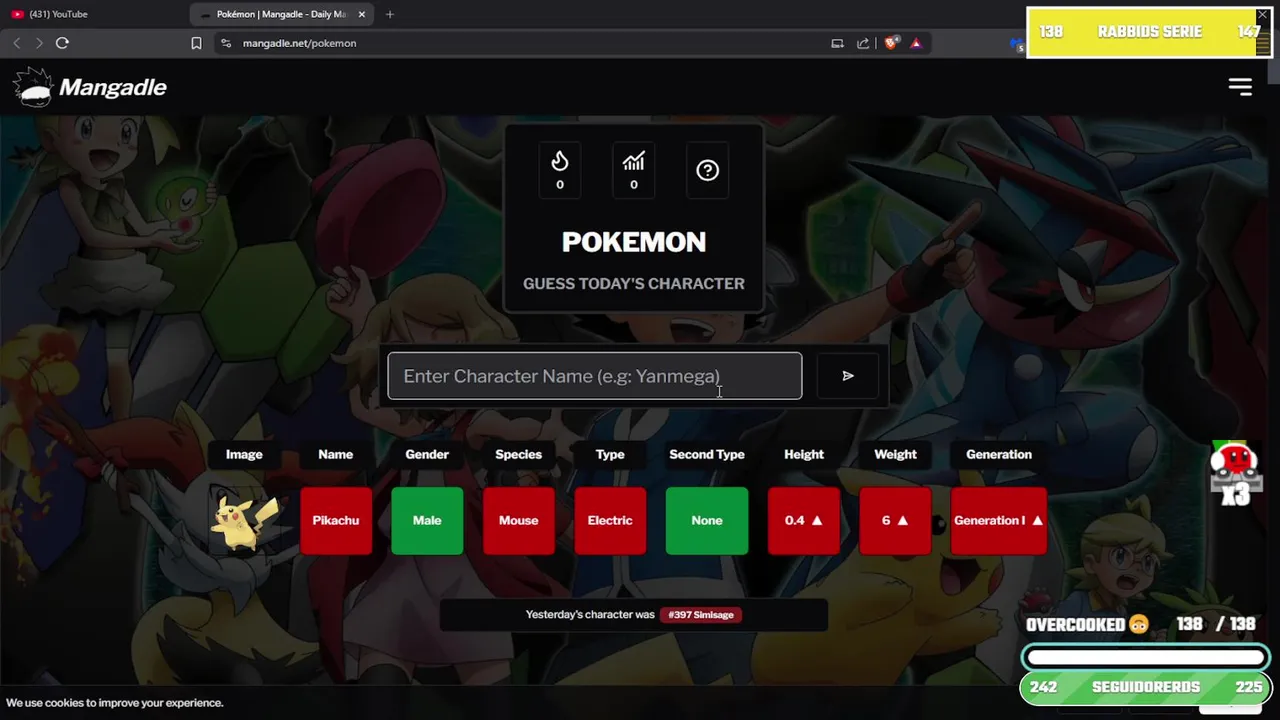The image size is (1280, 720).
Task: Click the red Mouse species cell
Action: click(518, 520)
